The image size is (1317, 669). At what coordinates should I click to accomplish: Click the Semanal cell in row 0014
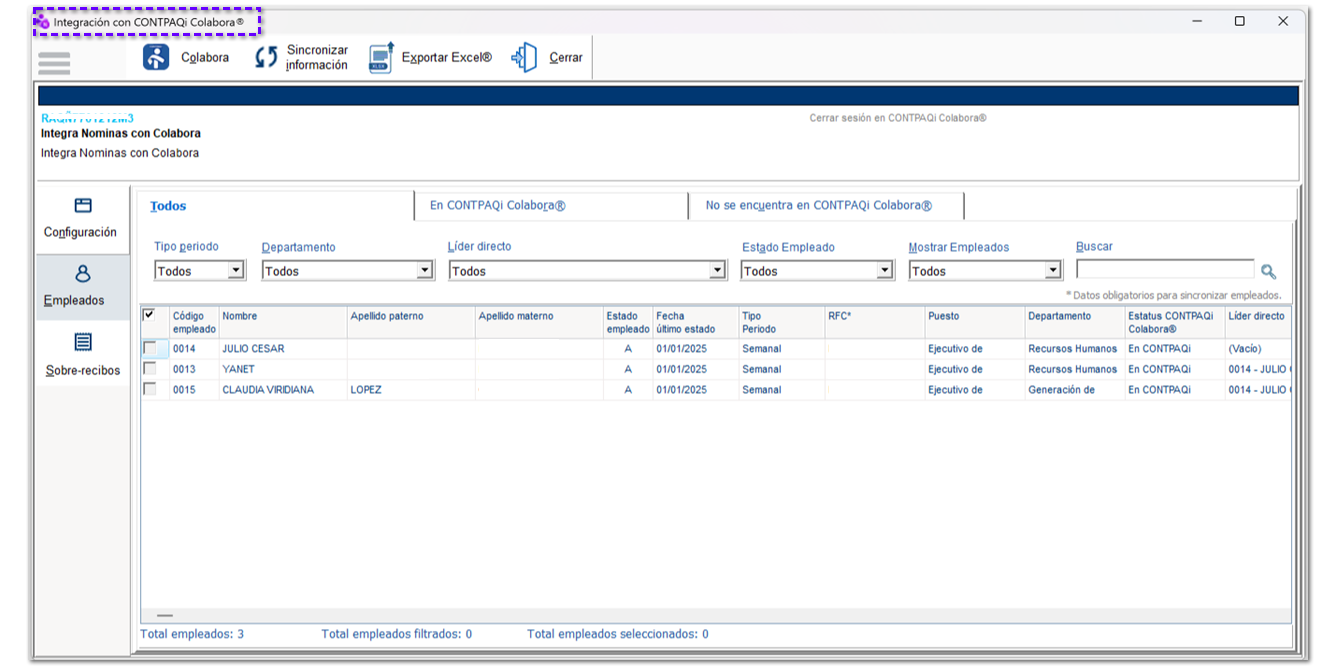(782, 349)
